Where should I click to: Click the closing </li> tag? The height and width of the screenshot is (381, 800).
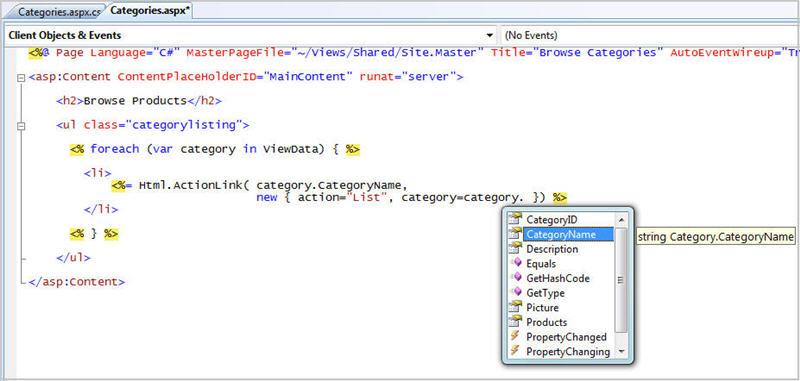tap(101, 209)
